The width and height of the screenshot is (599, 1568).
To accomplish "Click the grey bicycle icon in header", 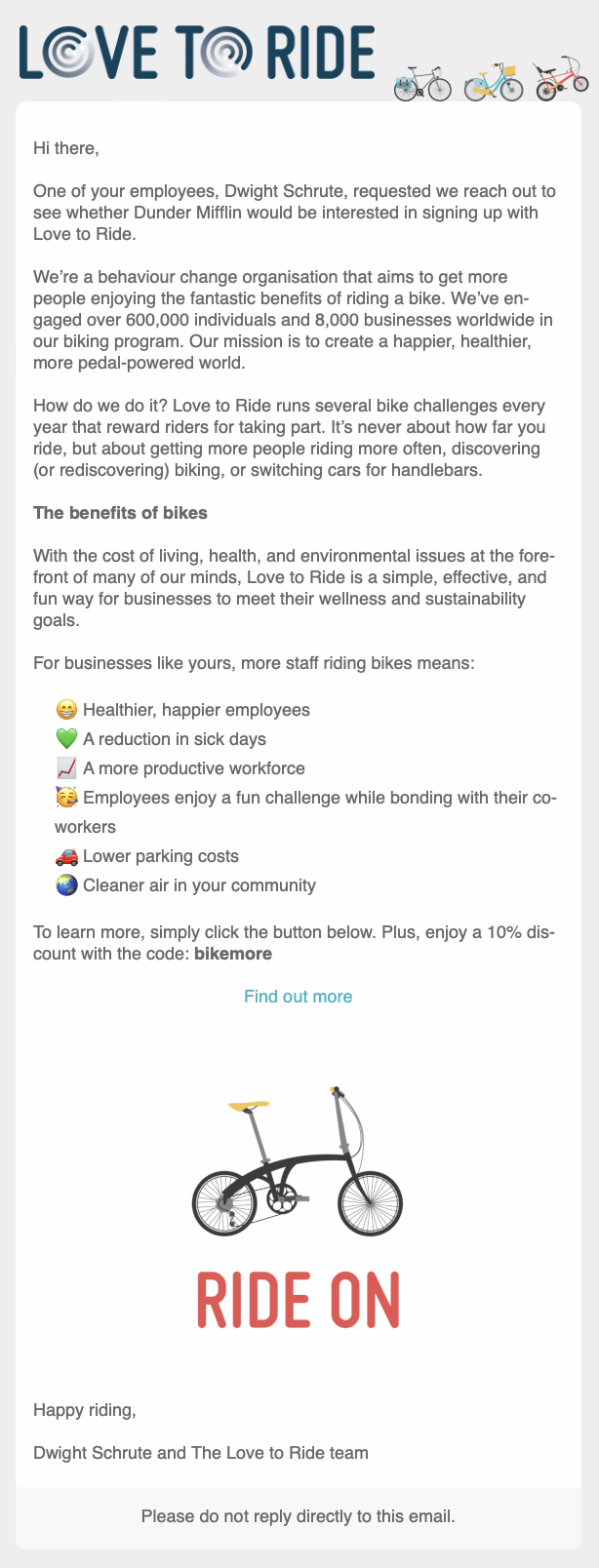I will (422, 83).
